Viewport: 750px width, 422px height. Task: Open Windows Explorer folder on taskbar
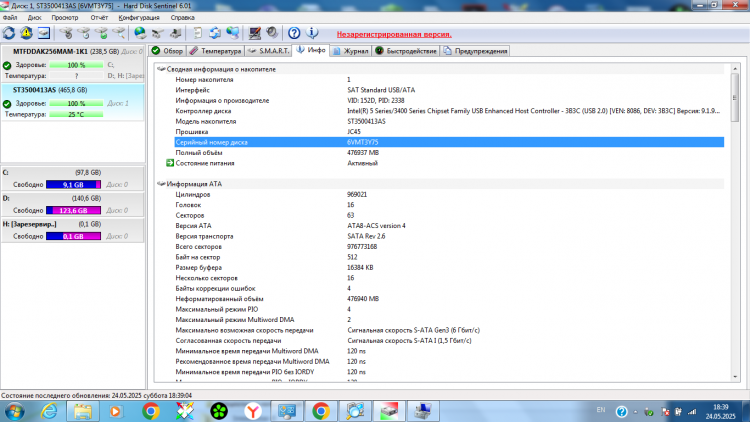pyautogui.click(x=83, y=411)
